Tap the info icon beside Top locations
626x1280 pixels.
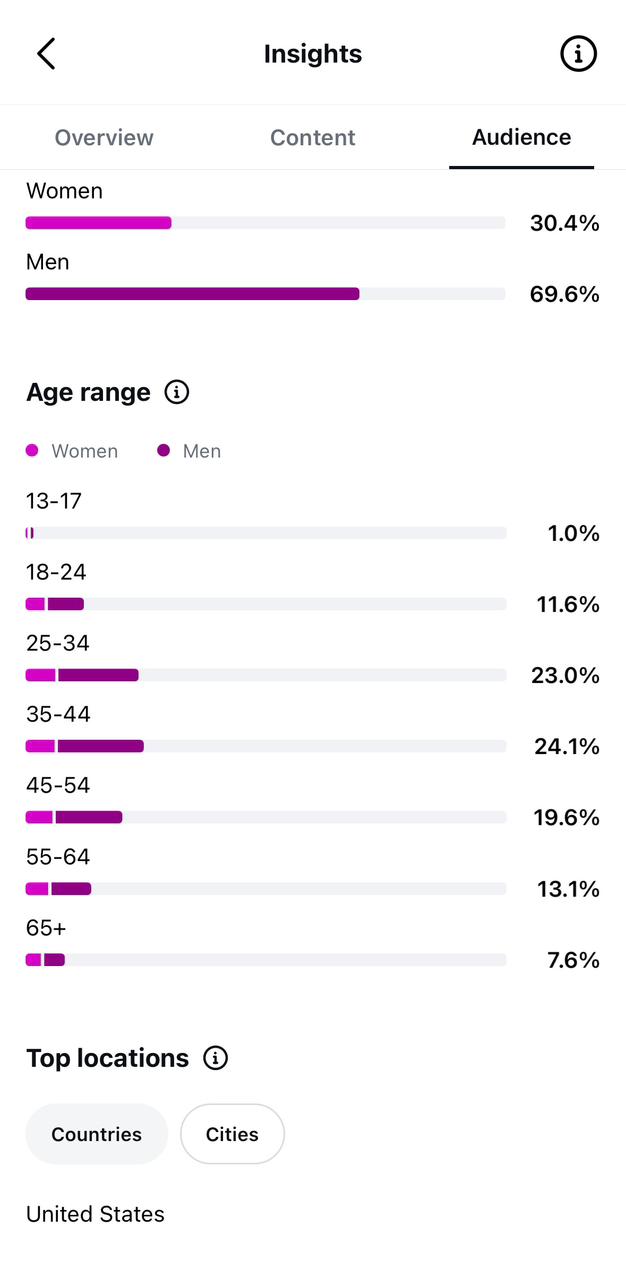click(215, 1058)
